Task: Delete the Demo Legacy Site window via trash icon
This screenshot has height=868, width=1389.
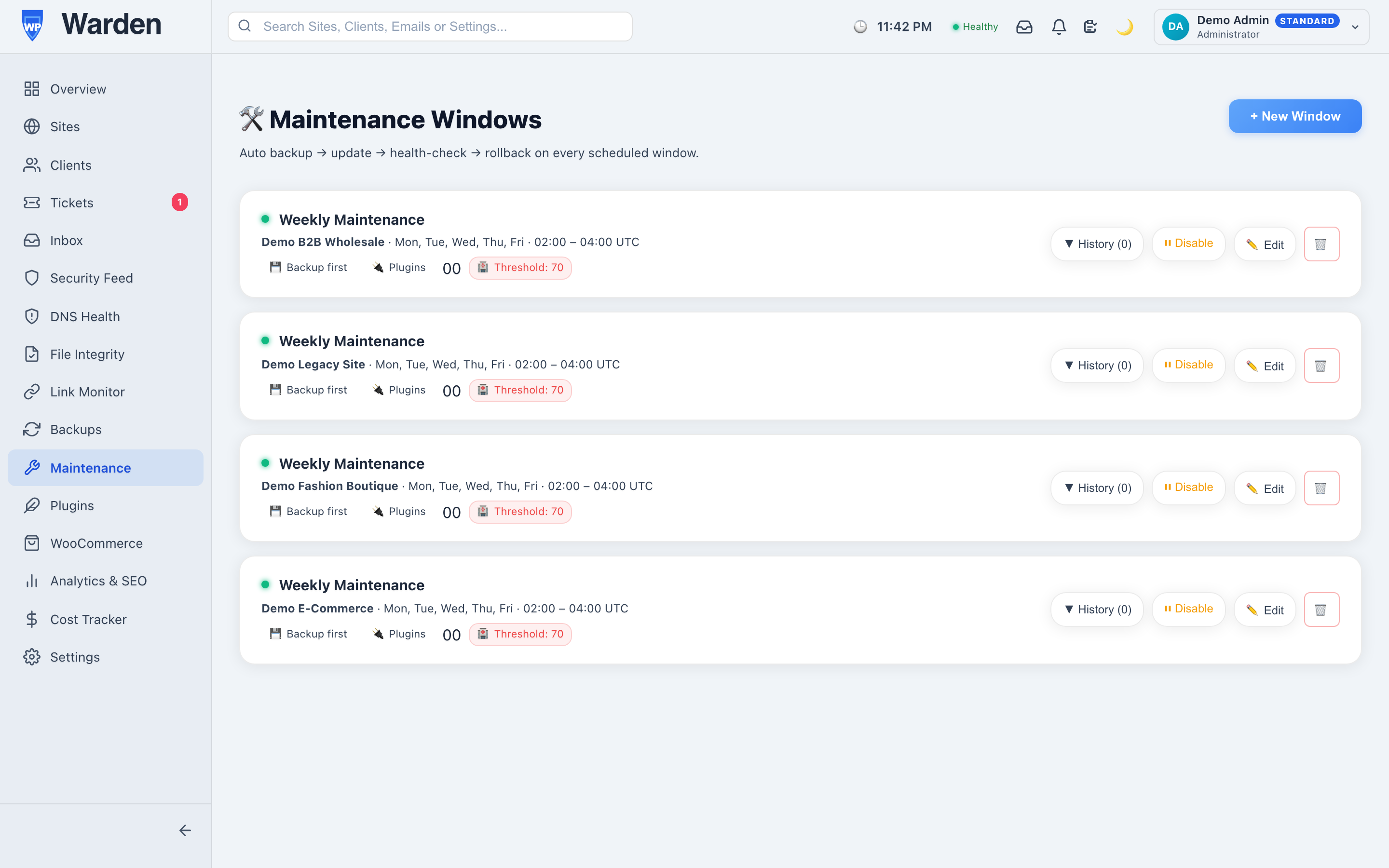Action: [1321, 366]
